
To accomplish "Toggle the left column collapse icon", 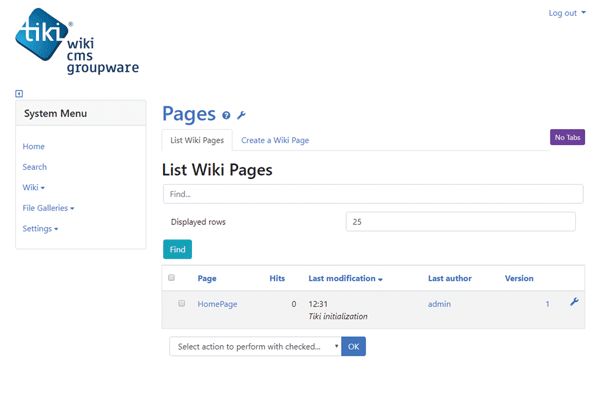I will click(x=19, y=94).
